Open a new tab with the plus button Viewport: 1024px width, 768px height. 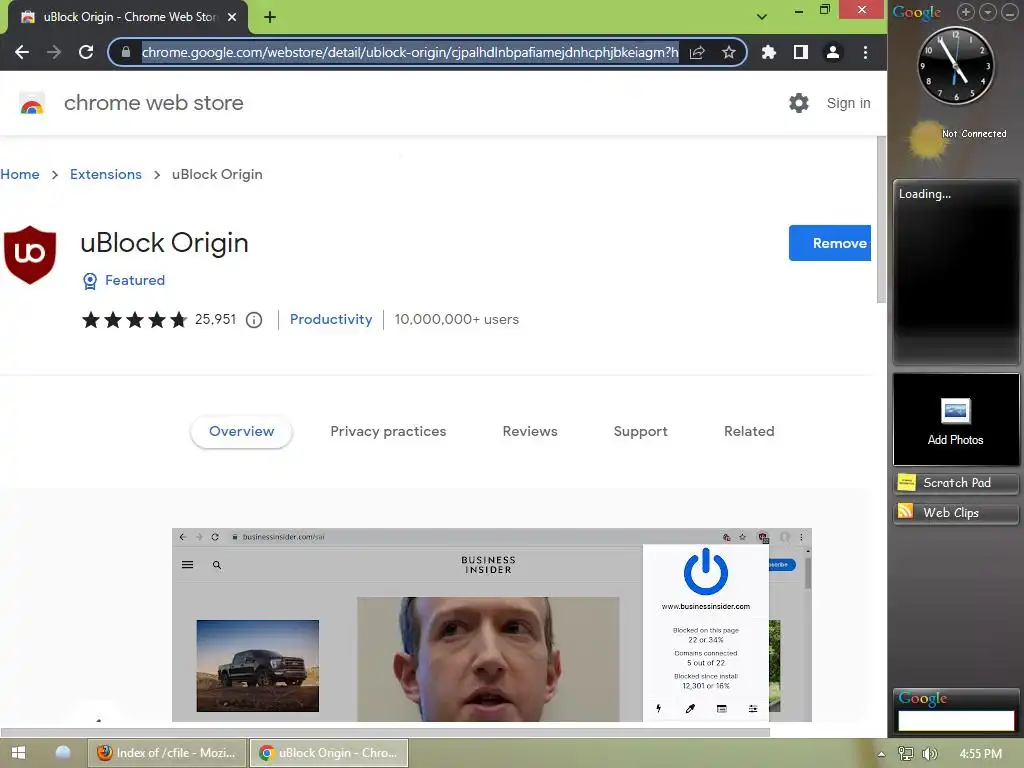270,17
